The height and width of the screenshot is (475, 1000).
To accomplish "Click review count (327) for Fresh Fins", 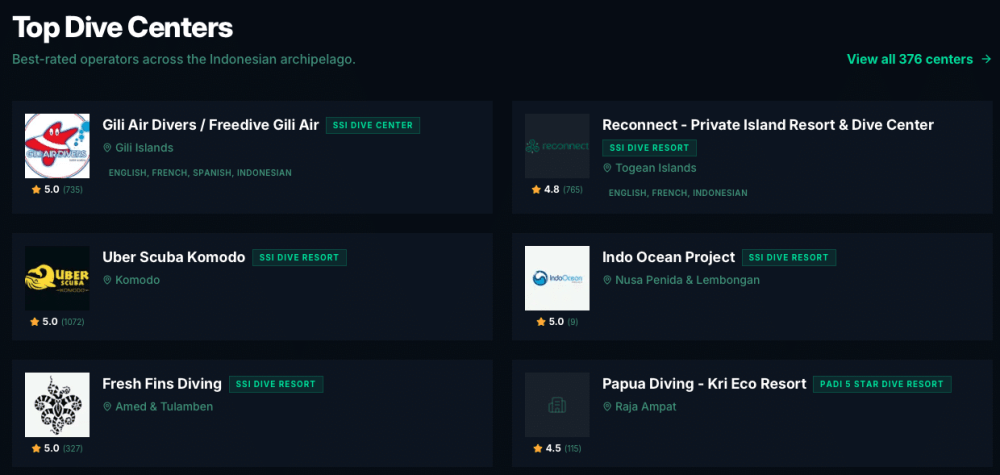I will 73,449.
